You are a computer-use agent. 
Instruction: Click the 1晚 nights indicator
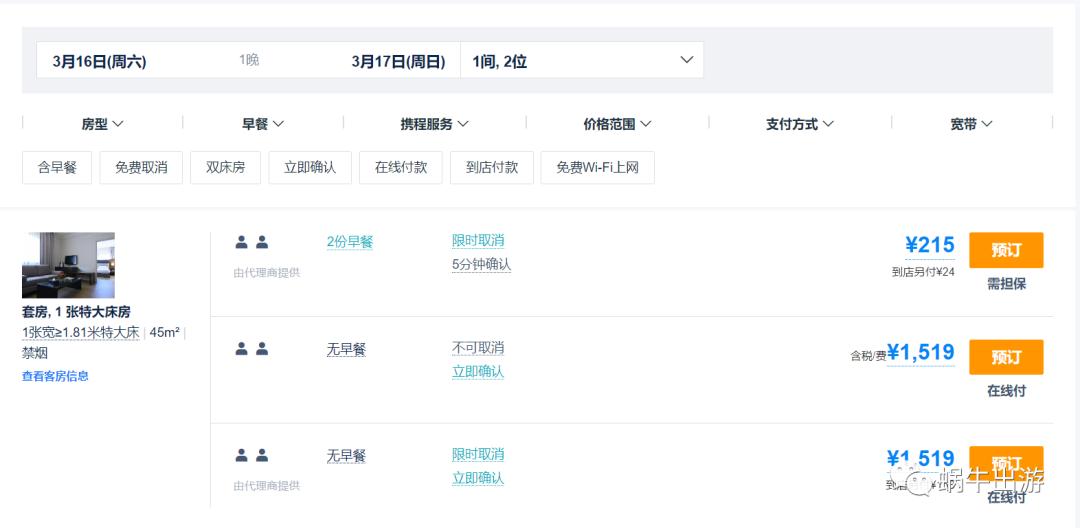249,61
